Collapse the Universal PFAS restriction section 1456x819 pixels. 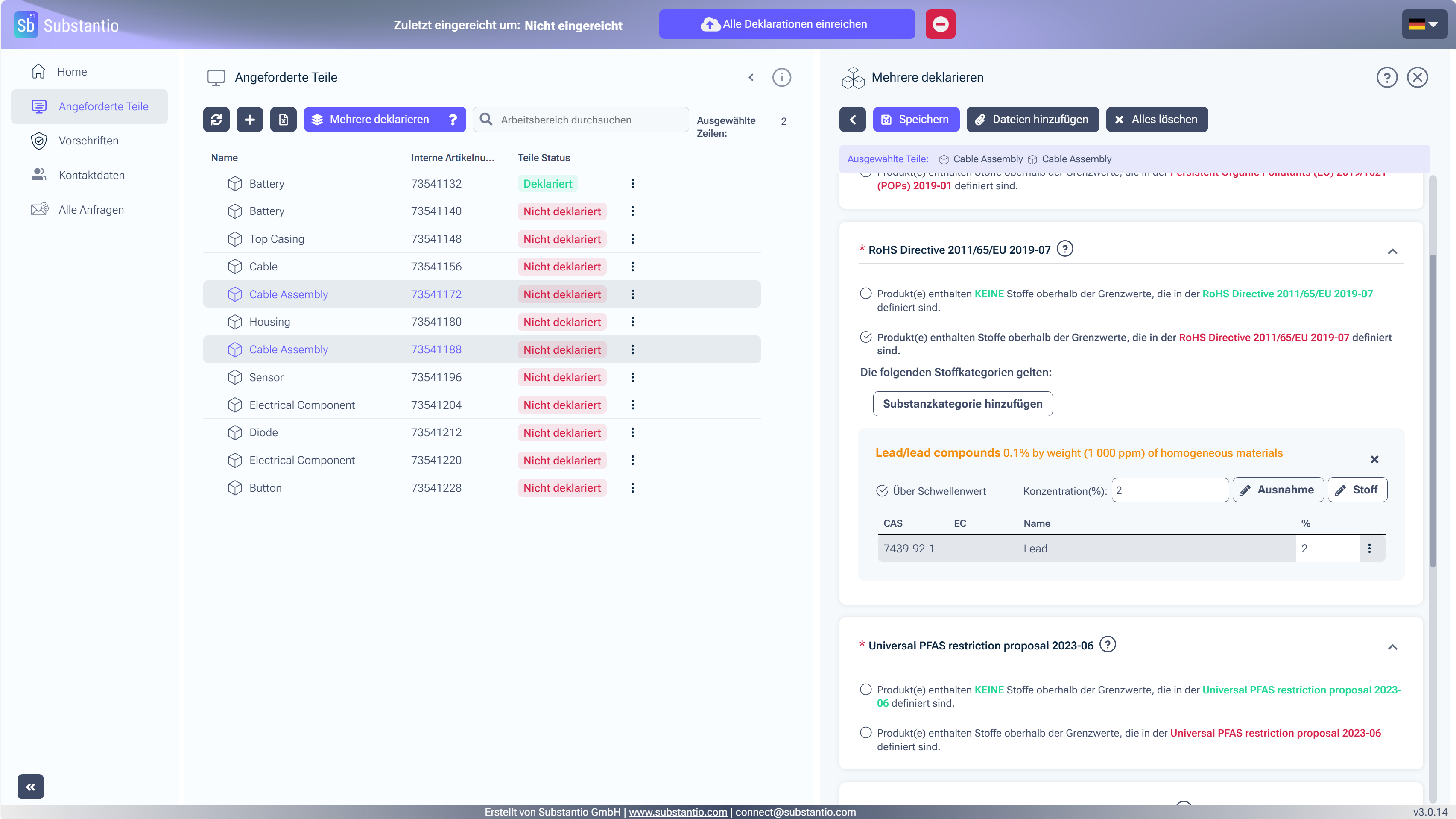coord(1392,647)
